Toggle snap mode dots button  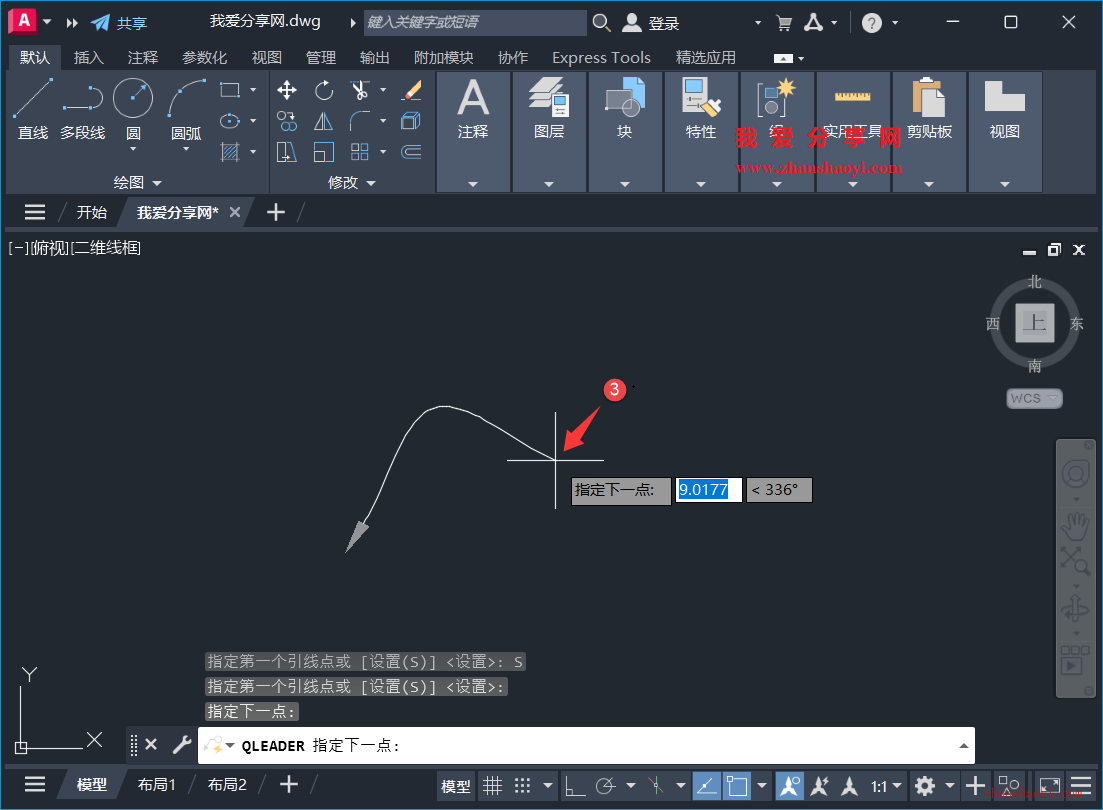[523, 785]
